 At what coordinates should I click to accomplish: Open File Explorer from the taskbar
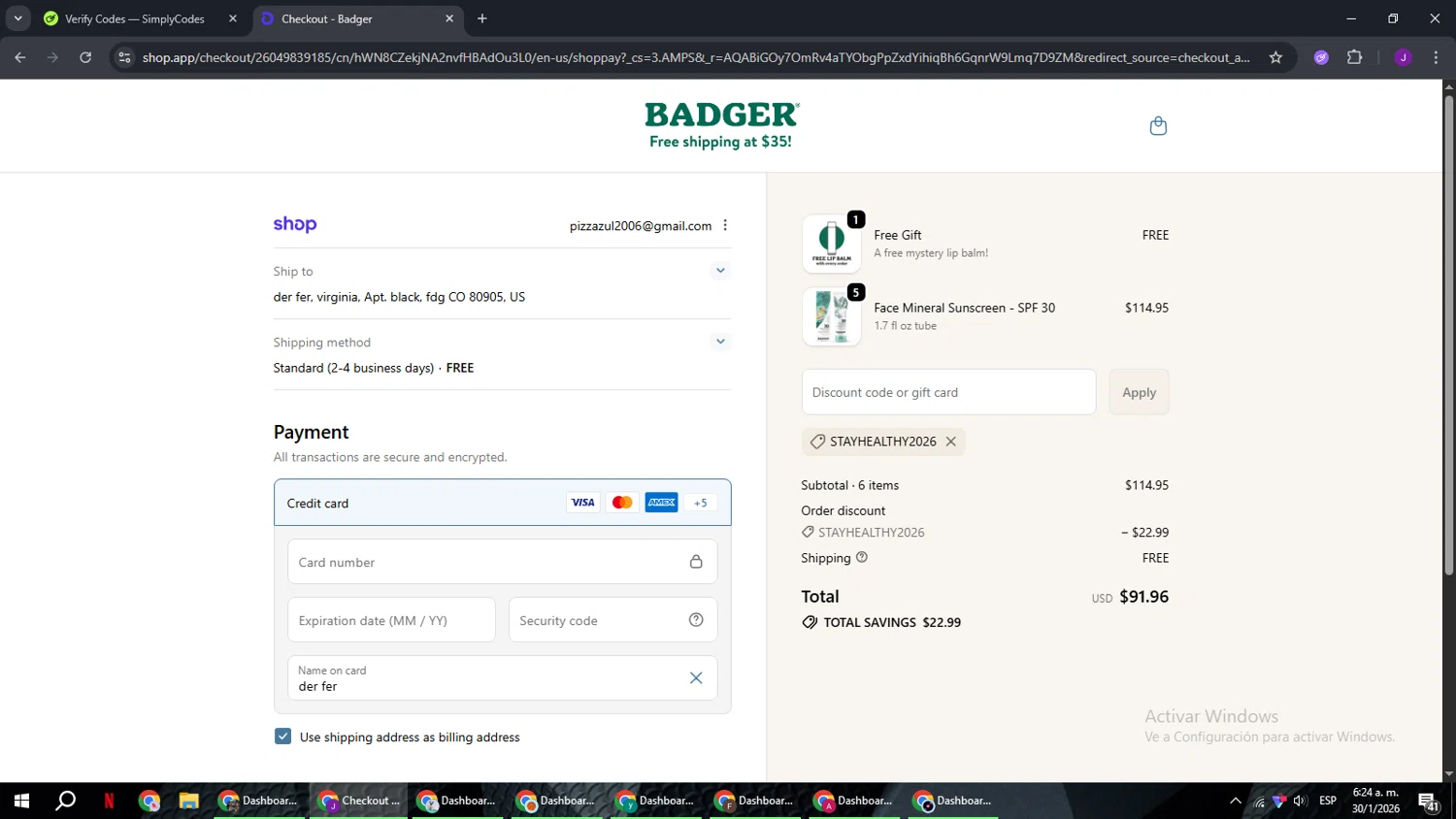tap(188, 801)
